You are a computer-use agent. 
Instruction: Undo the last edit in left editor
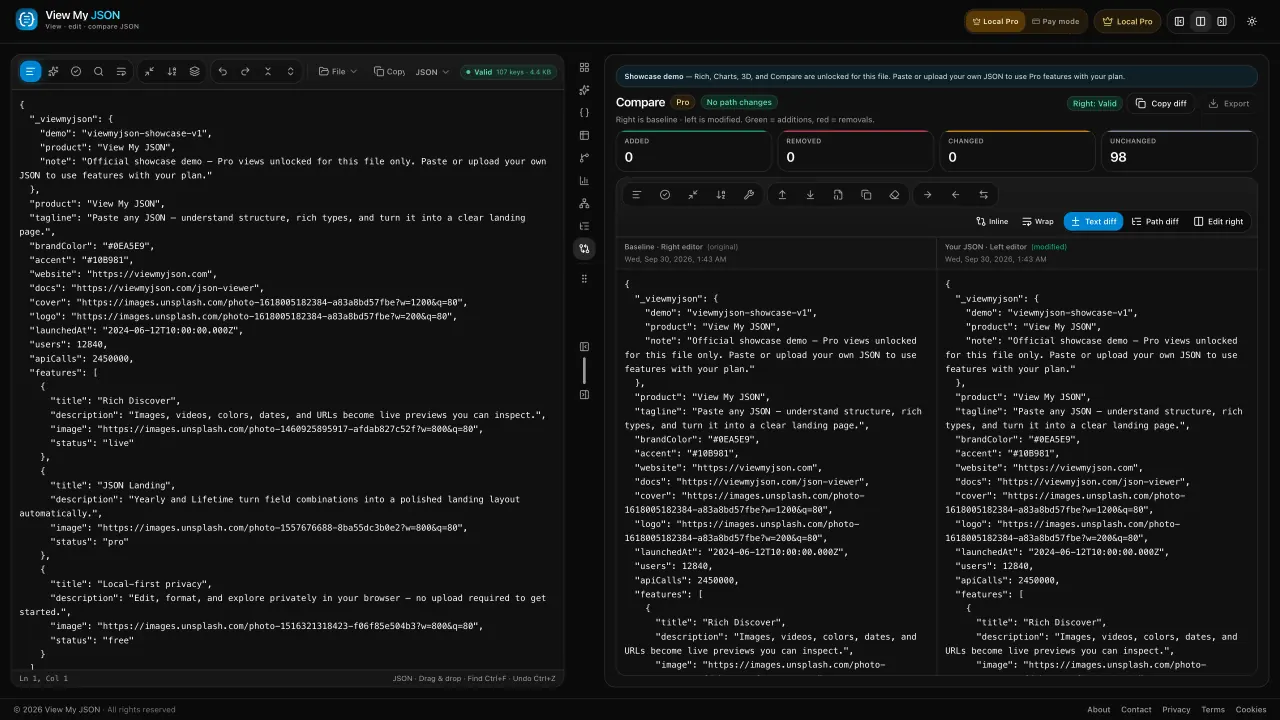(x=222, y=72)
